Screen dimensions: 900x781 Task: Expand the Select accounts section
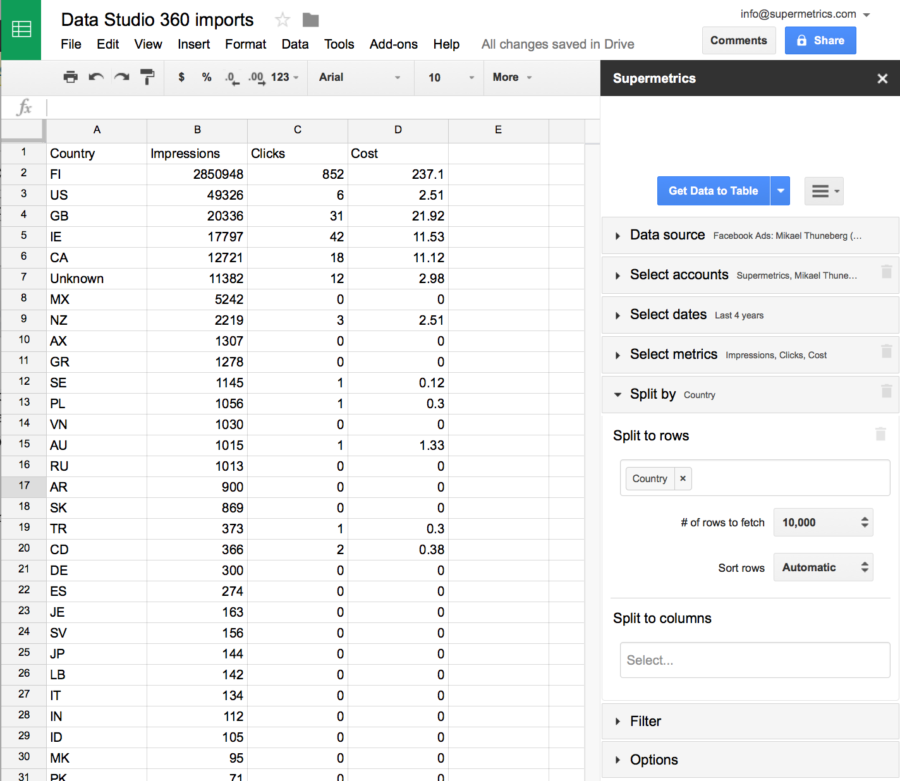tap(740, 275)
